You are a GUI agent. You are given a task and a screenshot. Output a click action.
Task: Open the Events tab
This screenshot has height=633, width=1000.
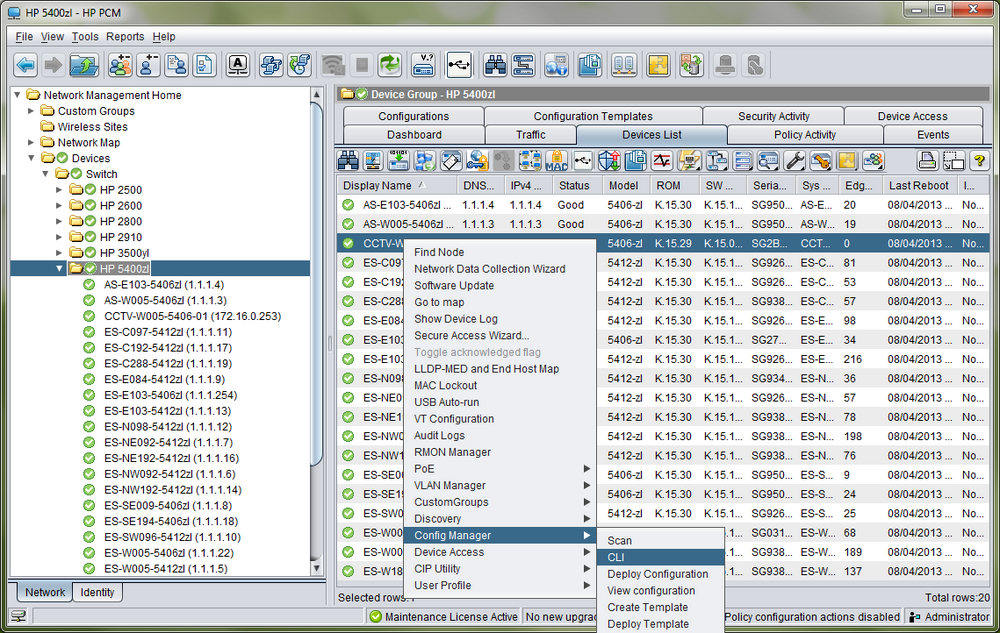pos(933,135)
